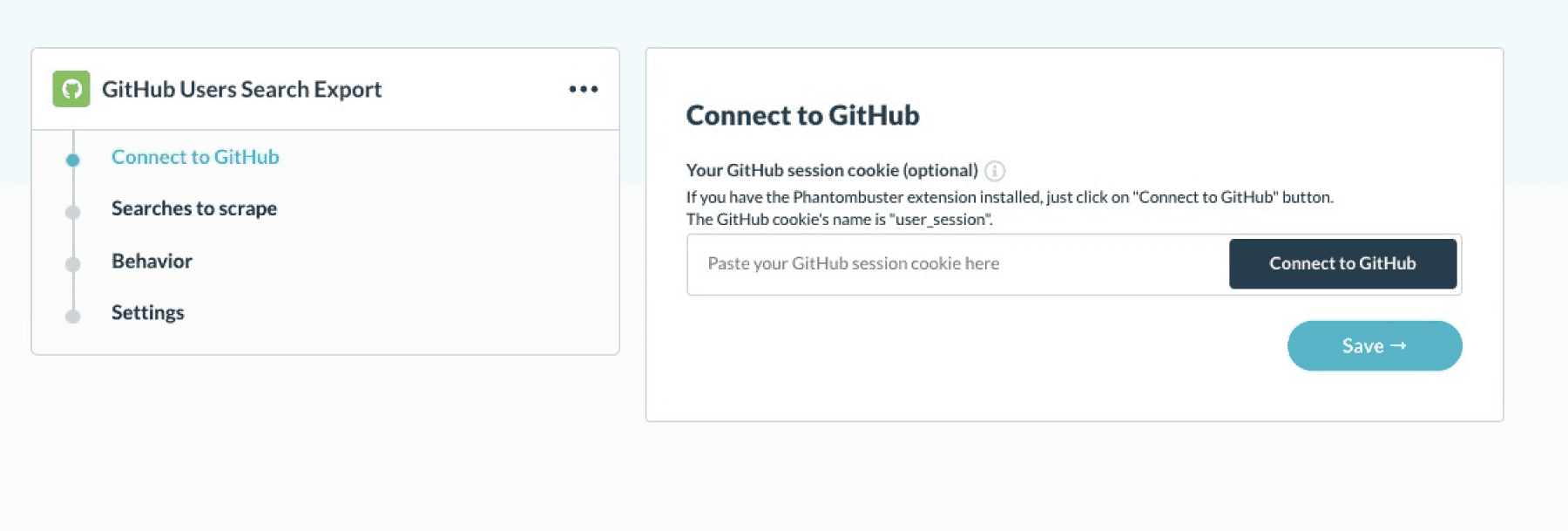Click the Save button label text
The width and height of the screenshot is (1568, 531).
tap(1362, 346)
